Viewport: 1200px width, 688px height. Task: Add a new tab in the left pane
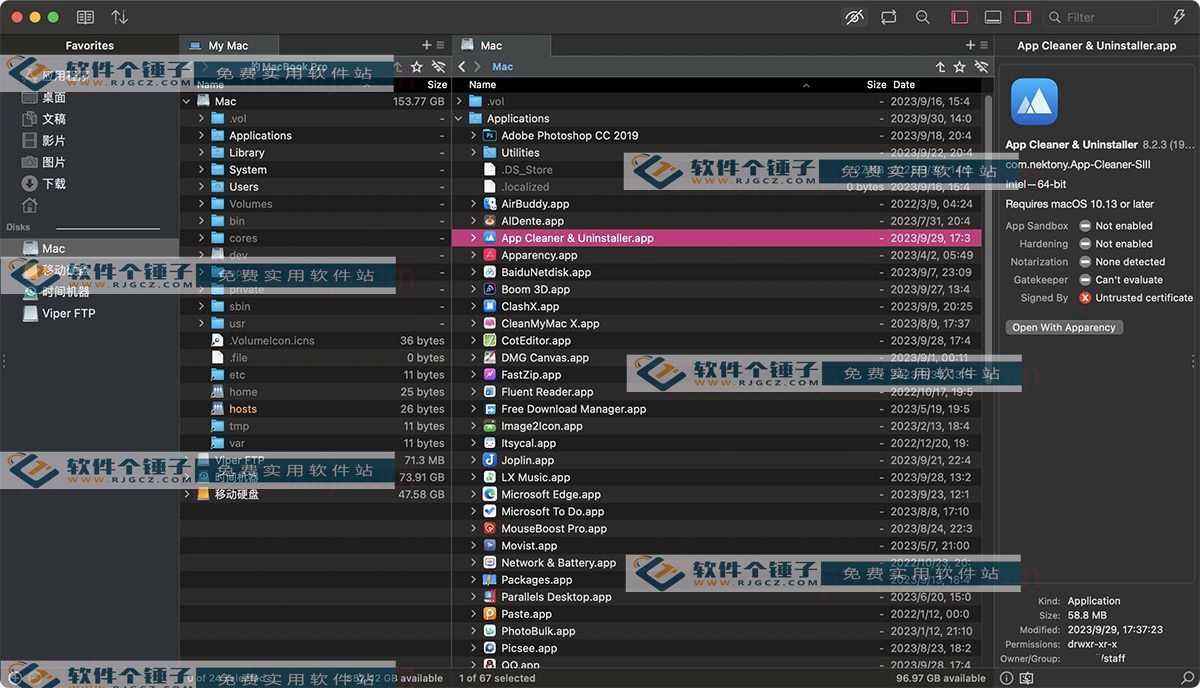[x=427, y=45]
